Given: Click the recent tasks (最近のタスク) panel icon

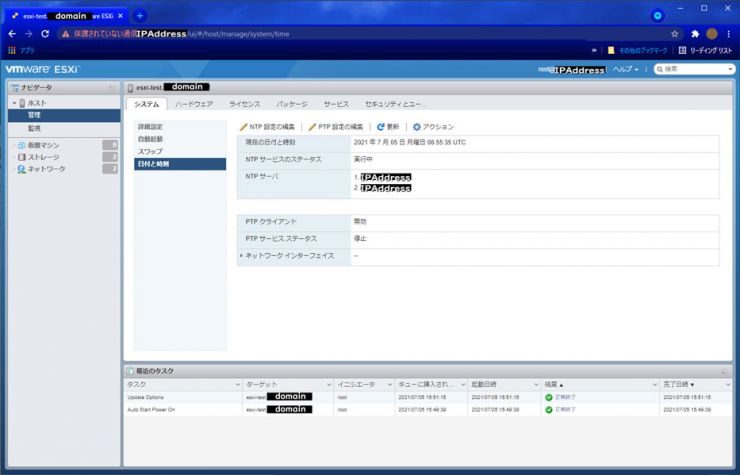Looking at the screenshot, I should tap(130, 371).
